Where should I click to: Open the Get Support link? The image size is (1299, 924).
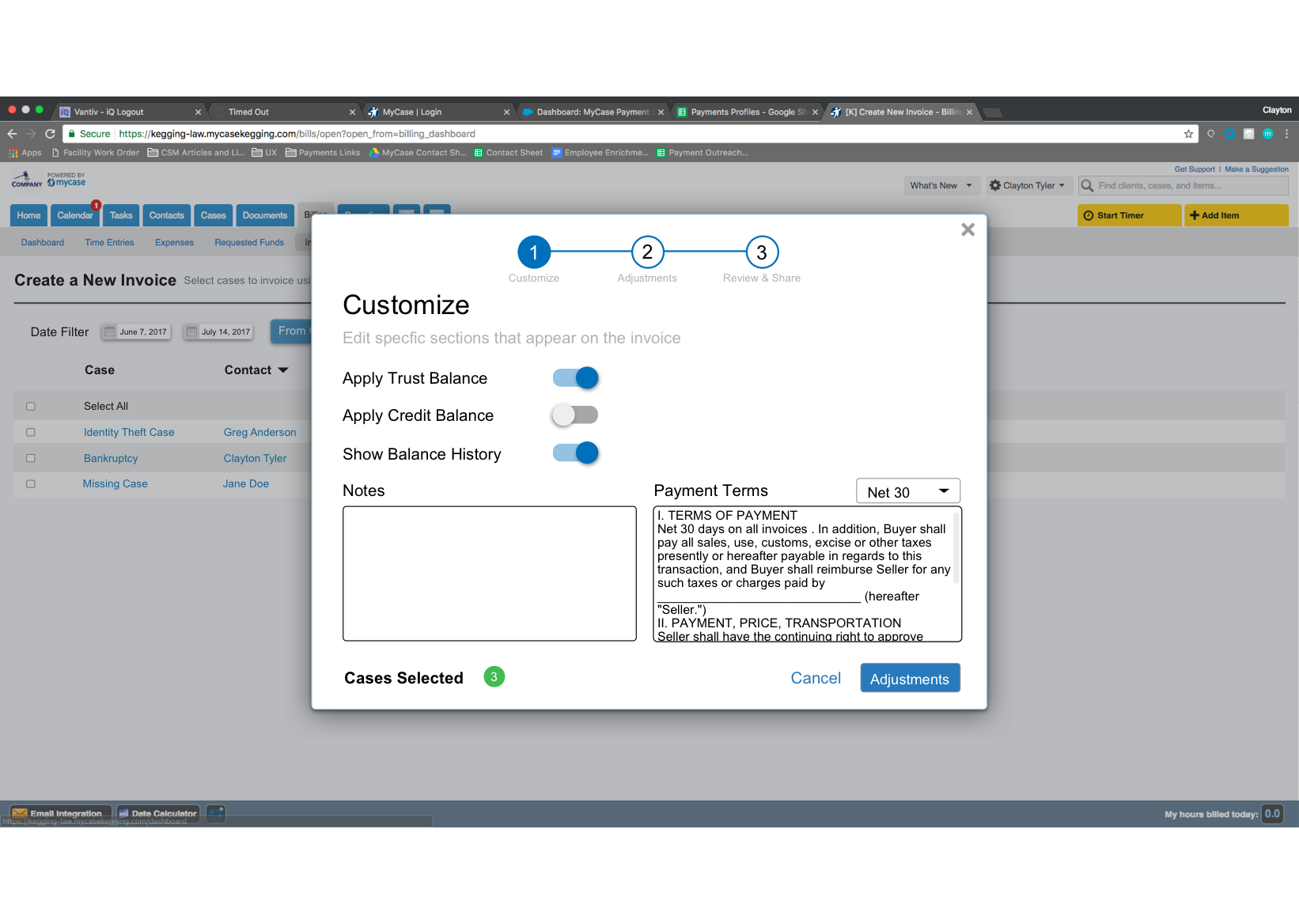click(x=1195, y=169)
